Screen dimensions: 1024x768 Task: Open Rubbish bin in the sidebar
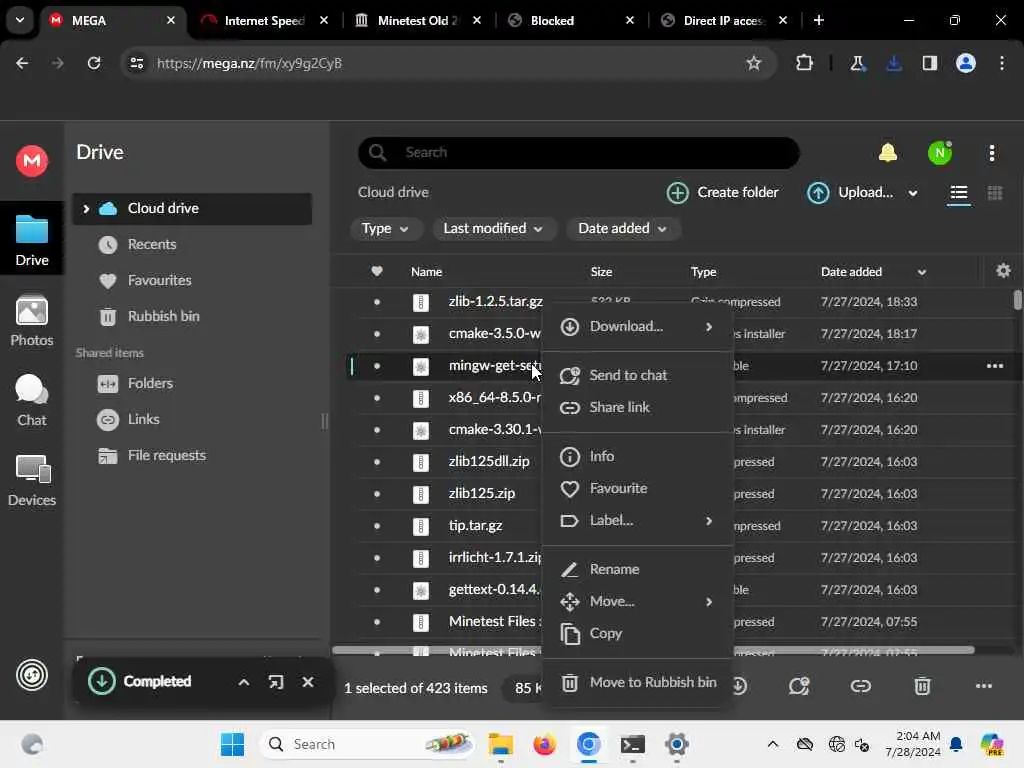192,317
